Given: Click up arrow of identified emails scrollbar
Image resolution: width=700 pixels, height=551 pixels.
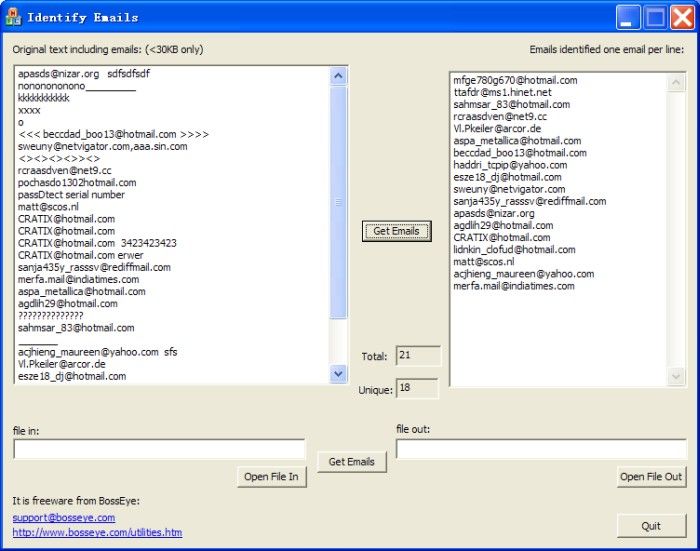Looking at the screenshot, I should 676,83.
